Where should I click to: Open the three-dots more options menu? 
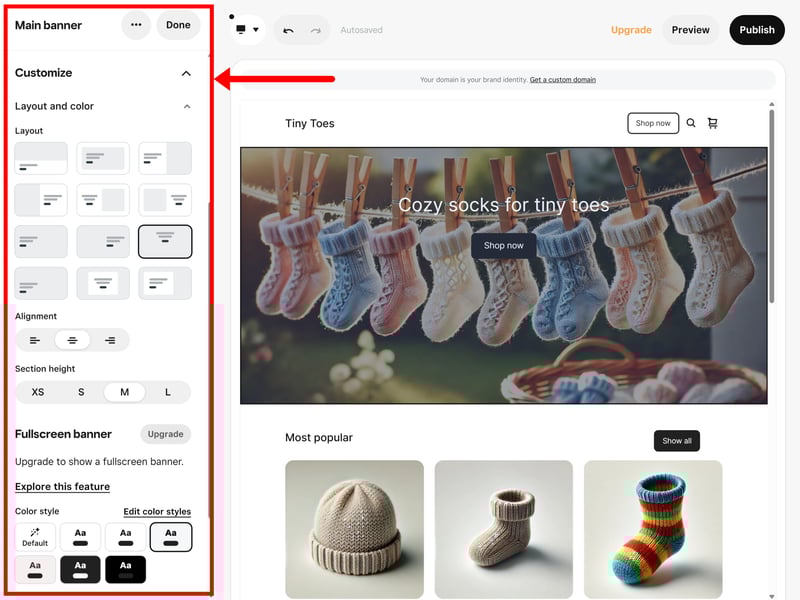(136, 25)
